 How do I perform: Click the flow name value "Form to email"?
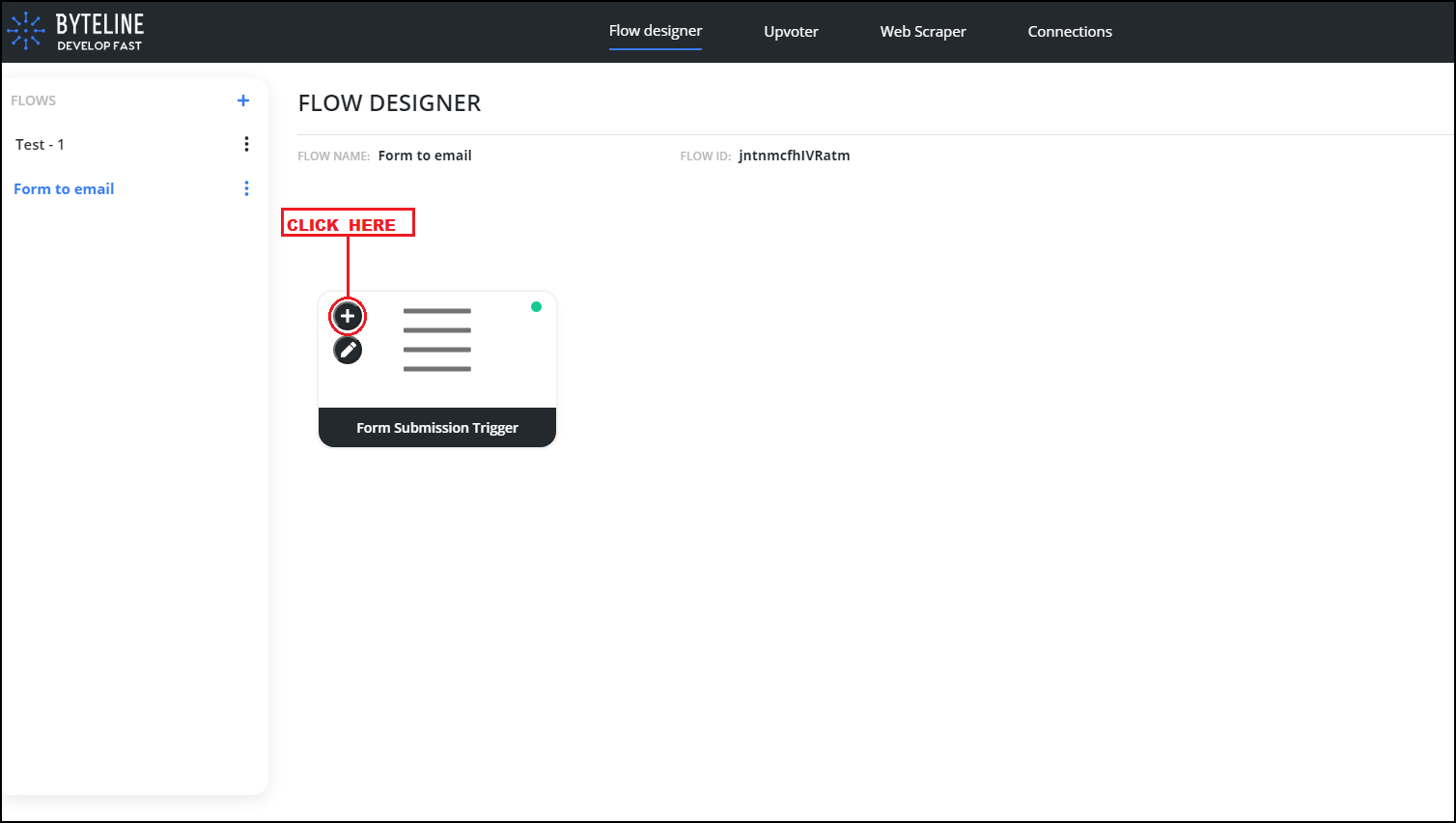click(425, 156)
